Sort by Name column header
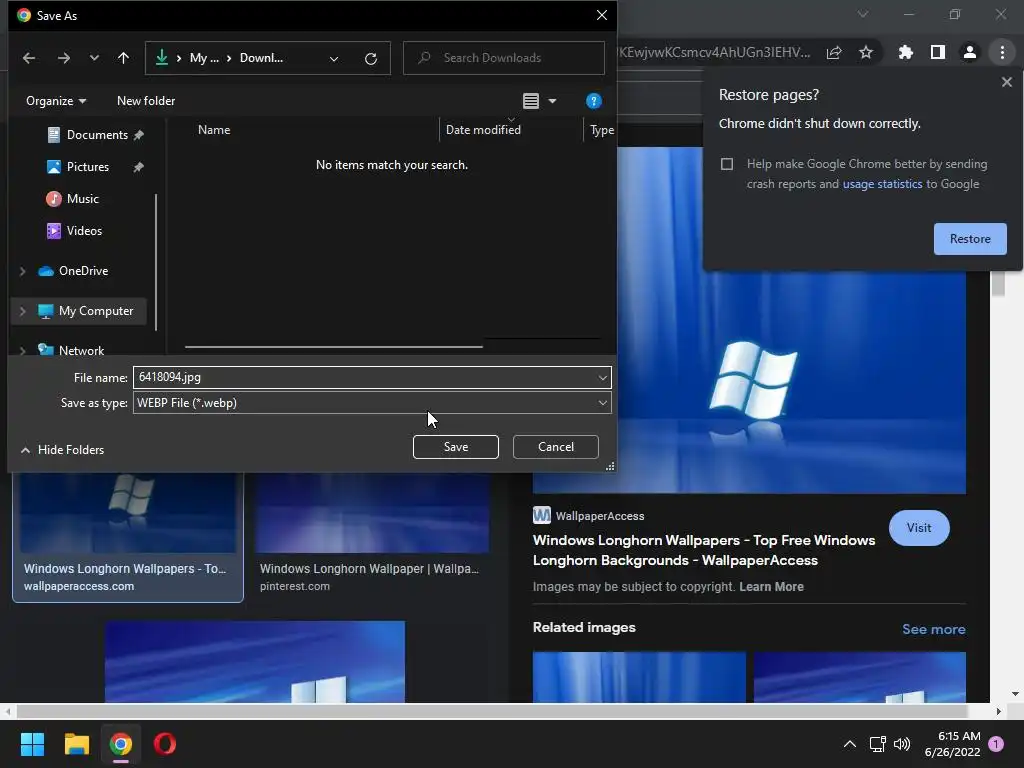 214,129
